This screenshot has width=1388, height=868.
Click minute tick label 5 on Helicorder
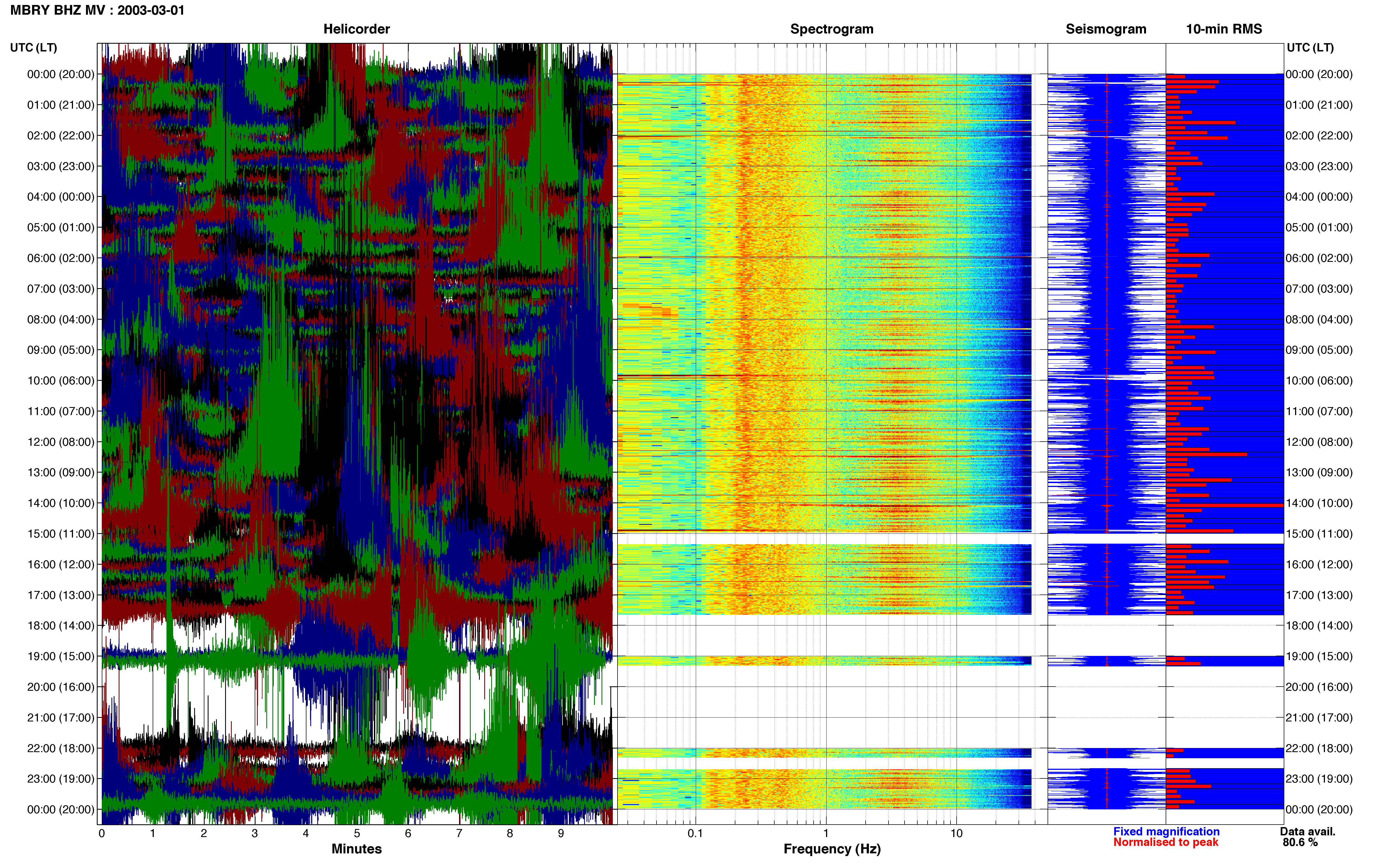pos(357,833)
